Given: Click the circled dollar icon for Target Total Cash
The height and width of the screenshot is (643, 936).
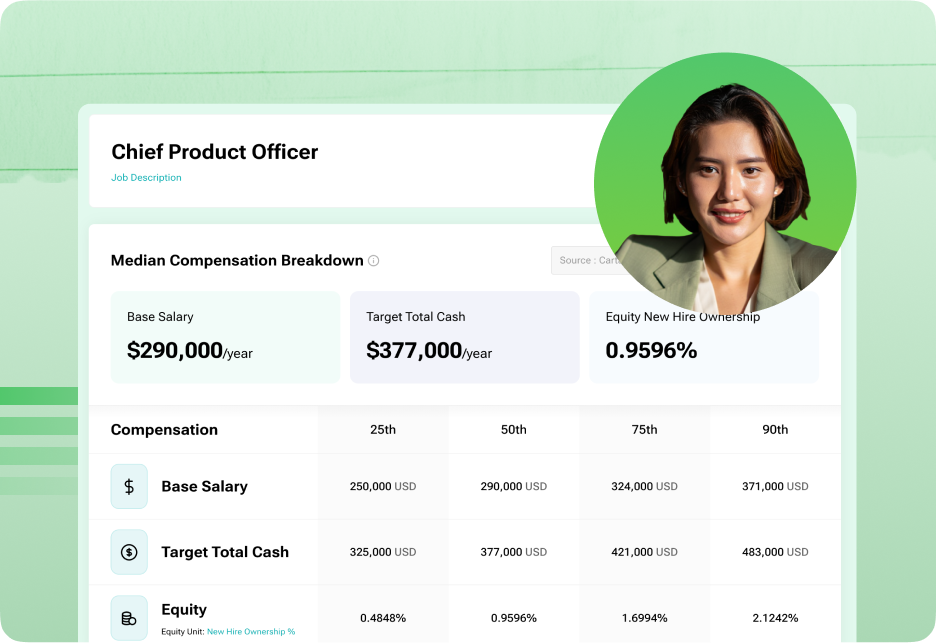Looking at the screenshot, I should tap(129, 552).
